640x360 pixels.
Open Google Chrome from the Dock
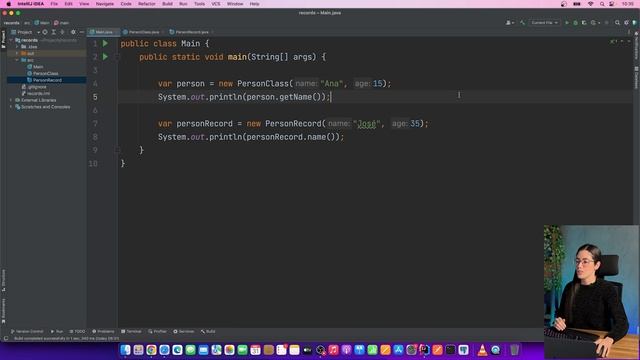click(151, 350)
